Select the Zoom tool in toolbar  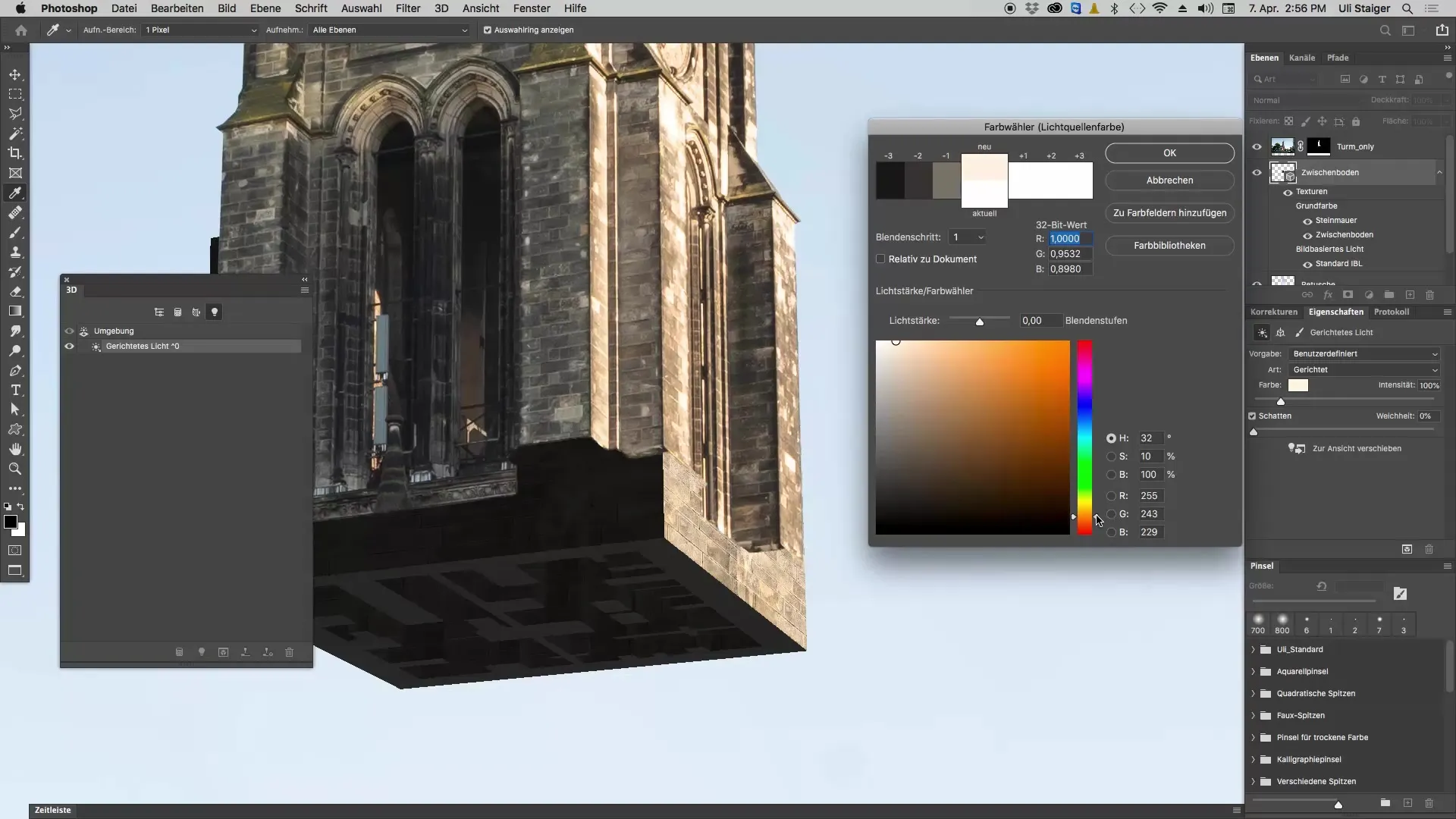pyautogui.click(x=15, y=469)
